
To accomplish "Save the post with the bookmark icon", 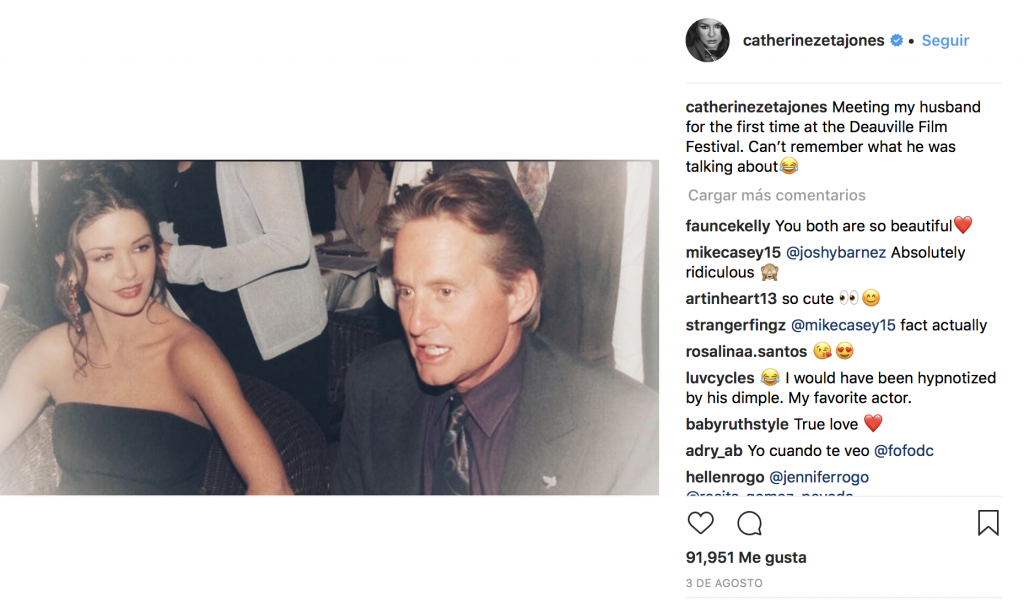I will 988,523.
